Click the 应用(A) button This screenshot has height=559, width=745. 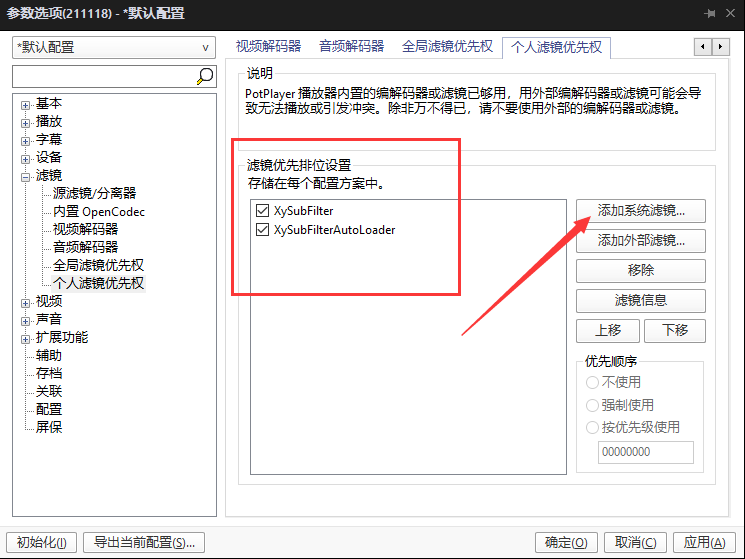[704, 542]
